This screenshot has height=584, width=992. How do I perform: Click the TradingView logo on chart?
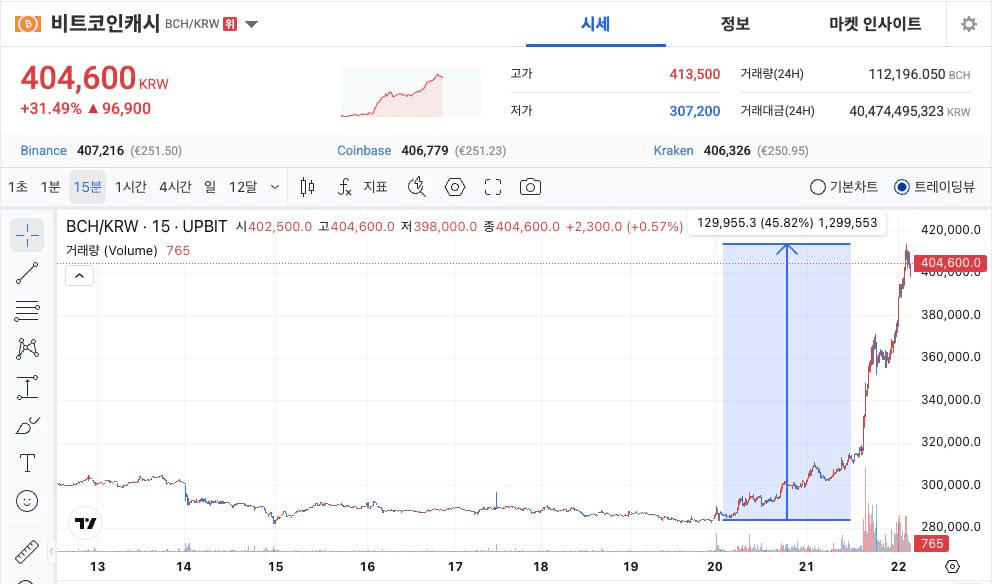click(x=85, y=523)
